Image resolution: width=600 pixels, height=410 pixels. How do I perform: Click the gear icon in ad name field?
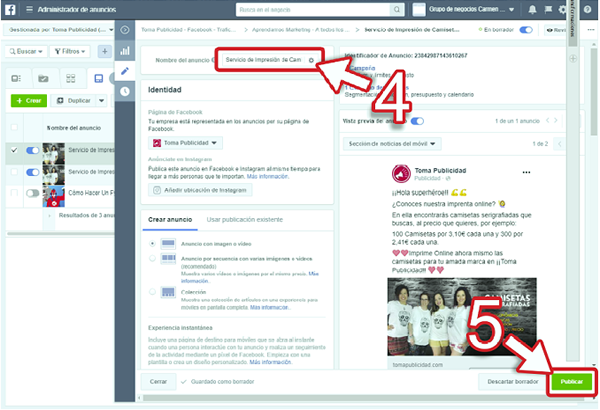[x=311, y=60]
